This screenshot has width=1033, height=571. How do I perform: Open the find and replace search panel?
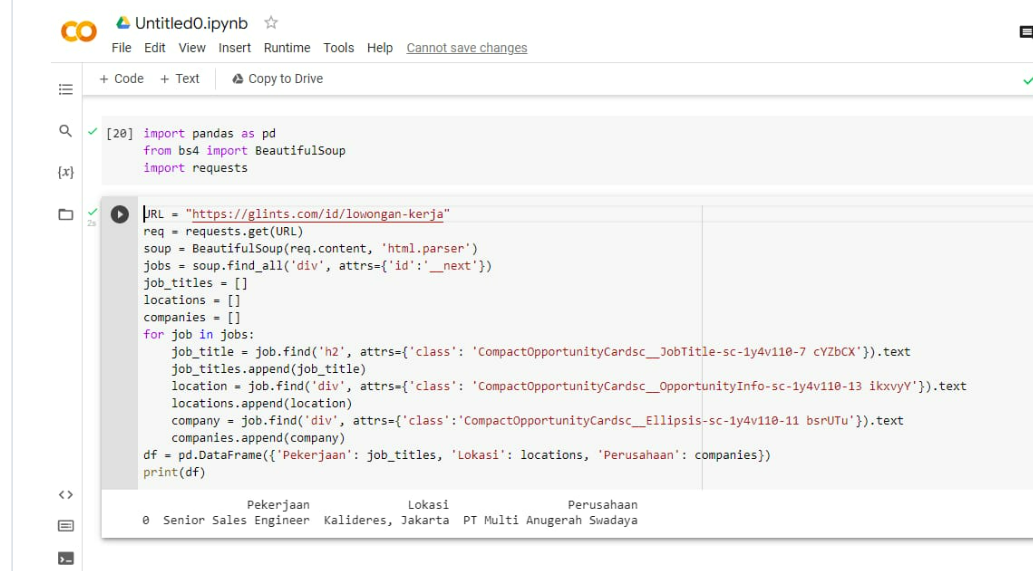coord(65,130)
